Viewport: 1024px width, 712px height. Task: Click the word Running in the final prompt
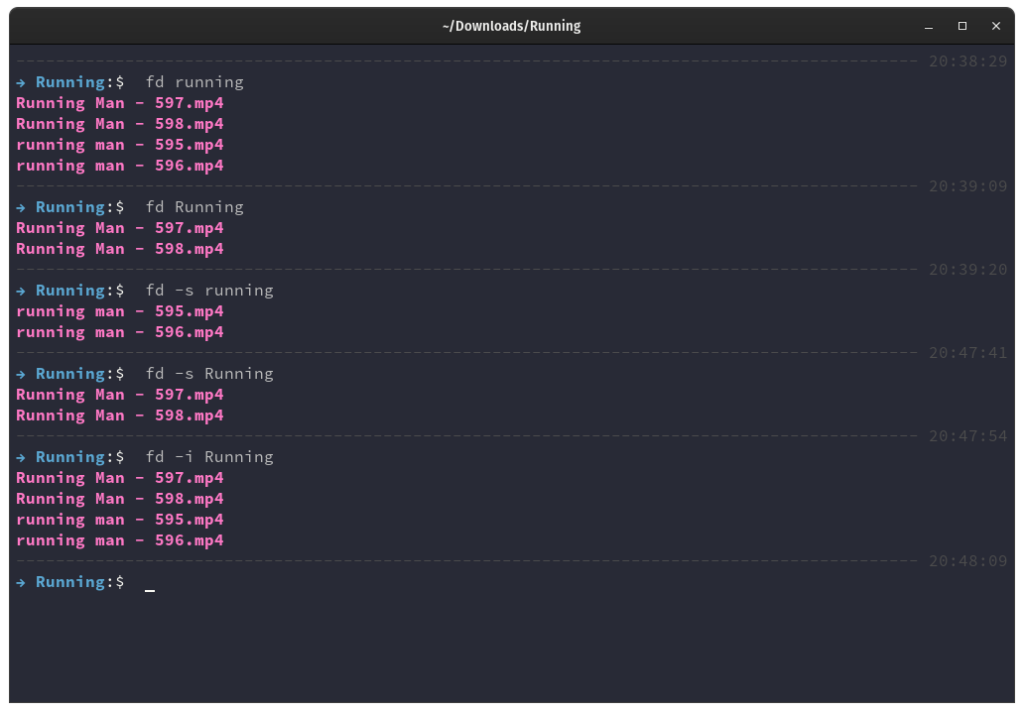coord(70,581)
